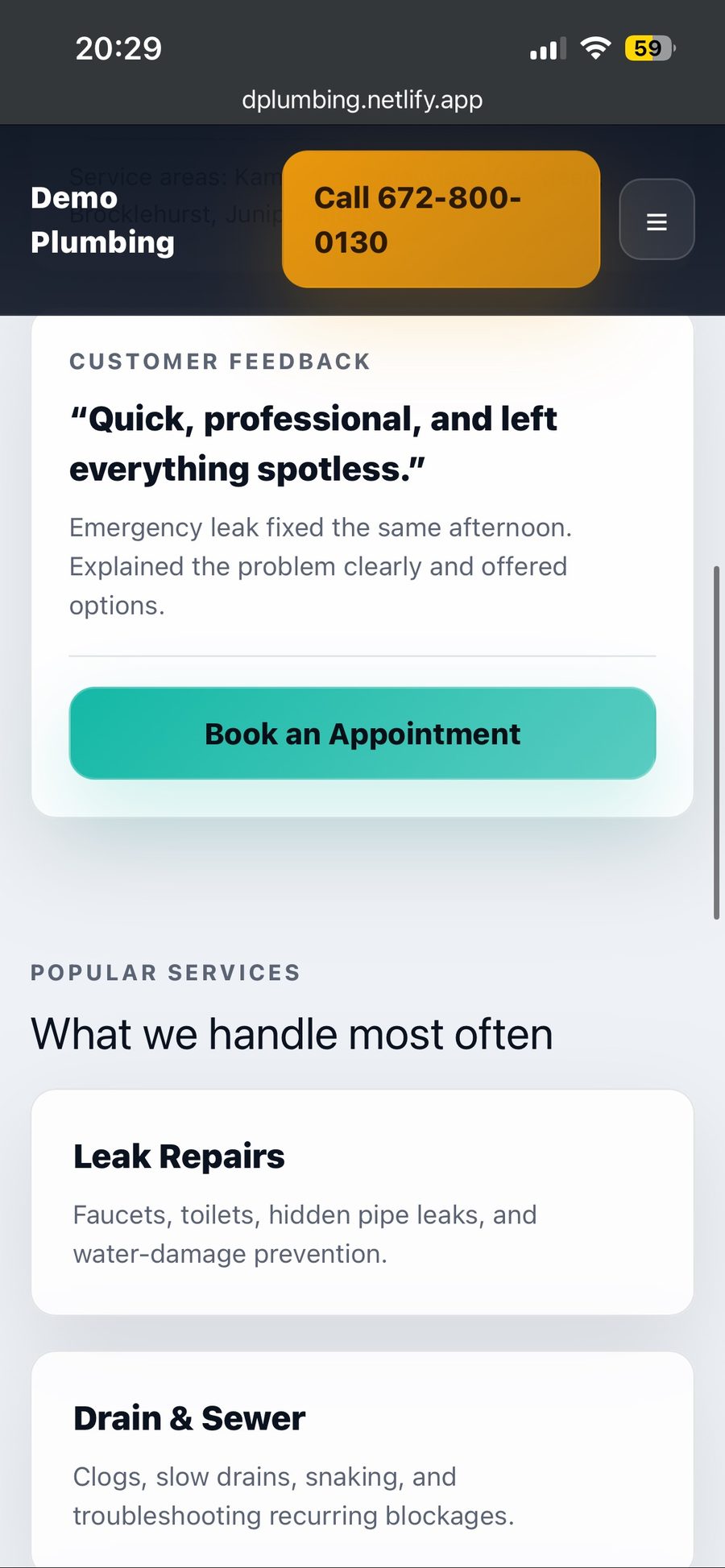Select the Leak Repairs service title
Viewport: 725px width, 1568px height.
pos(179,1156)
